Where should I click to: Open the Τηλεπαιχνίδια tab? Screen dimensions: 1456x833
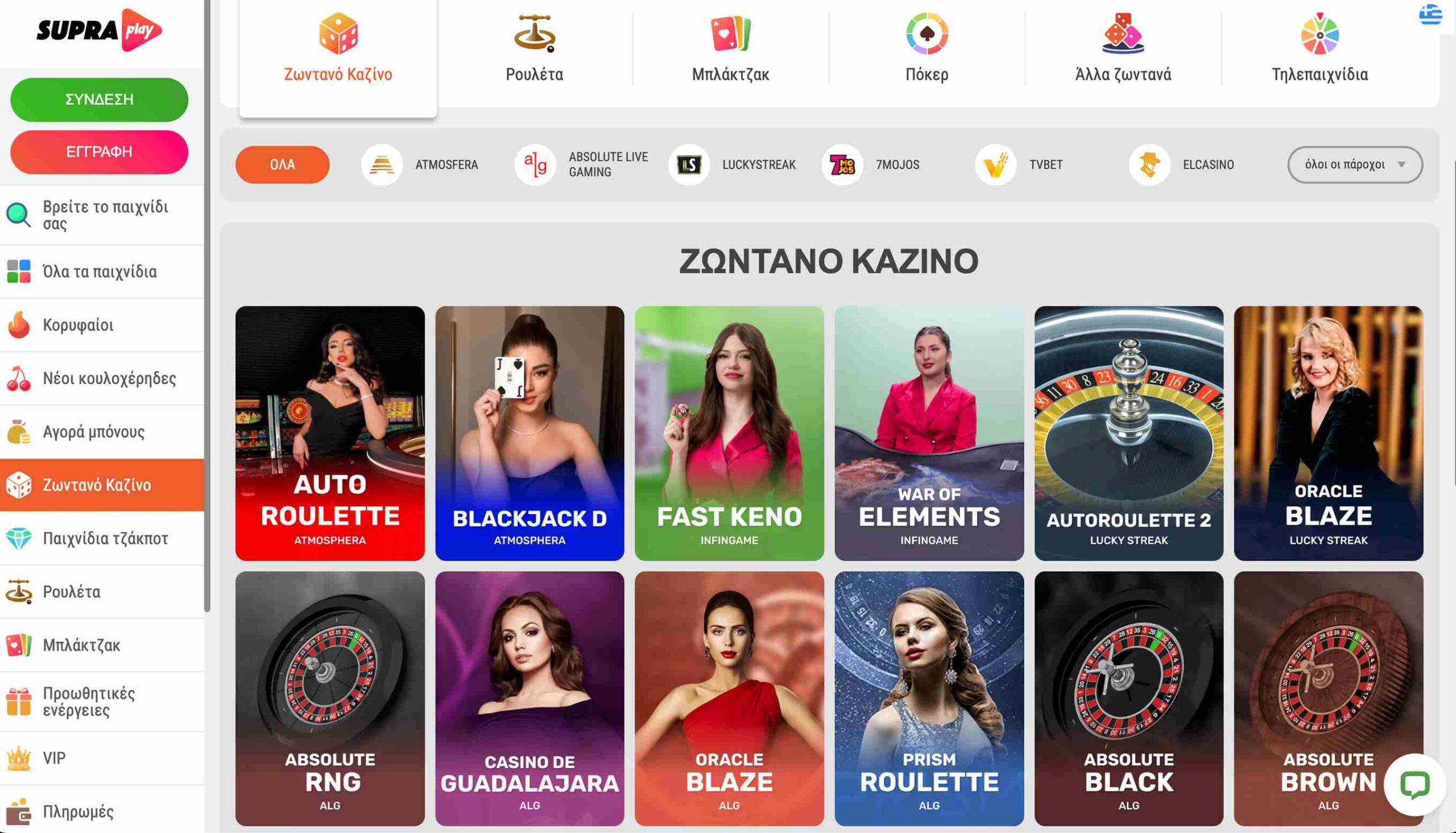click(x=1320, y=48)
